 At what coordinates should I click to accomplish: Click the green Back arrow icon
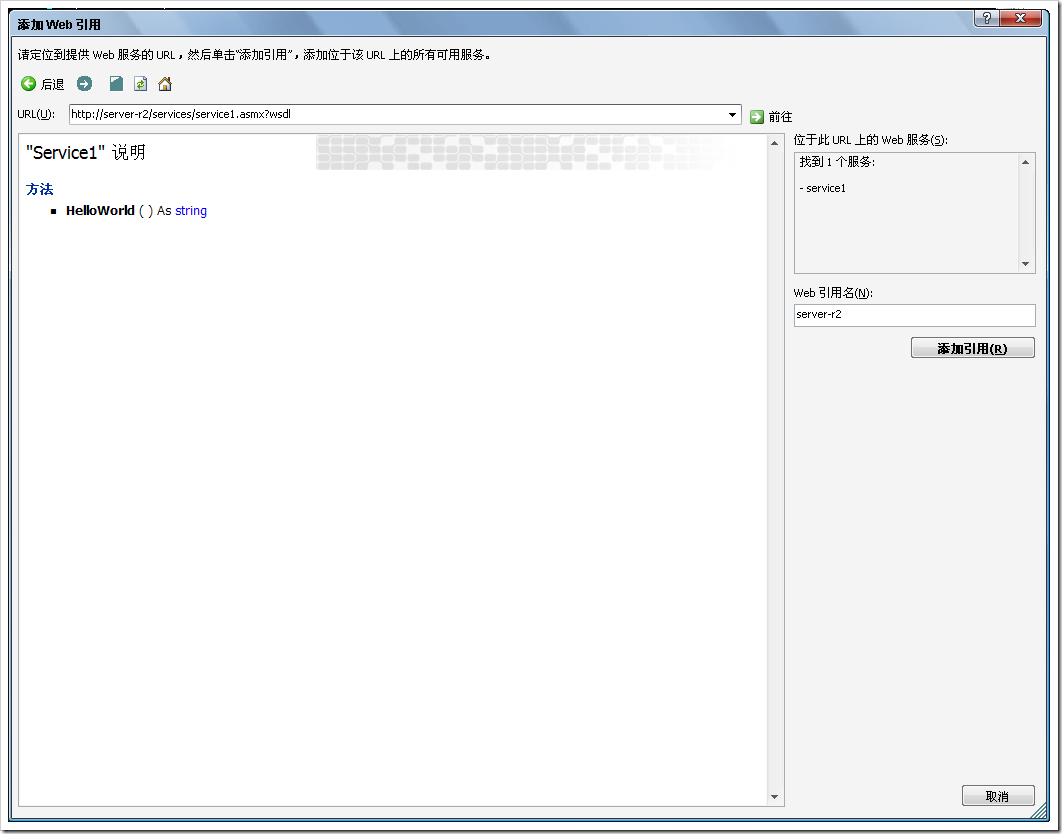point(28,84)
